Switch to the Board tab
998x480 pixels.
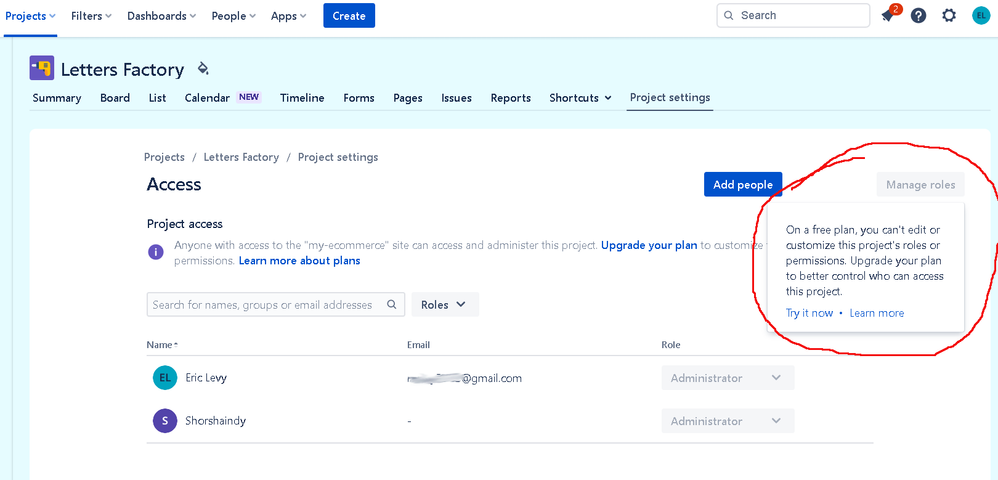point(115,98)
